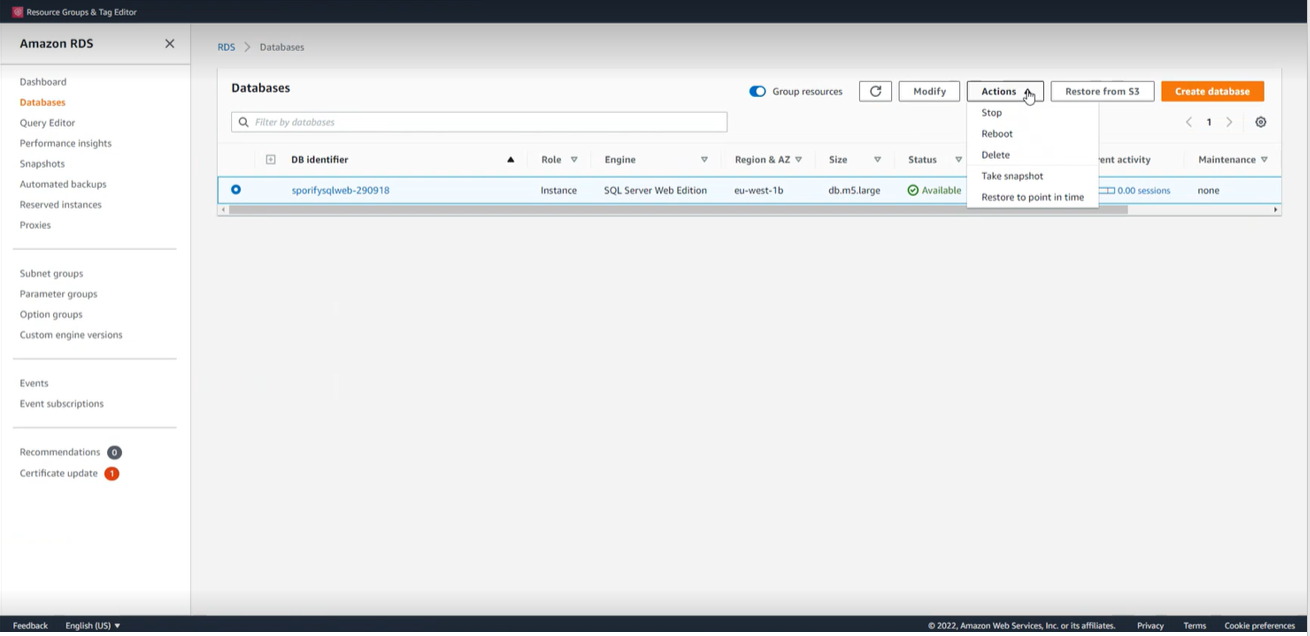Open the sporifysqlweb-290918 database link
Screen dimensions: 1310x636
click(x=340, y=190)
